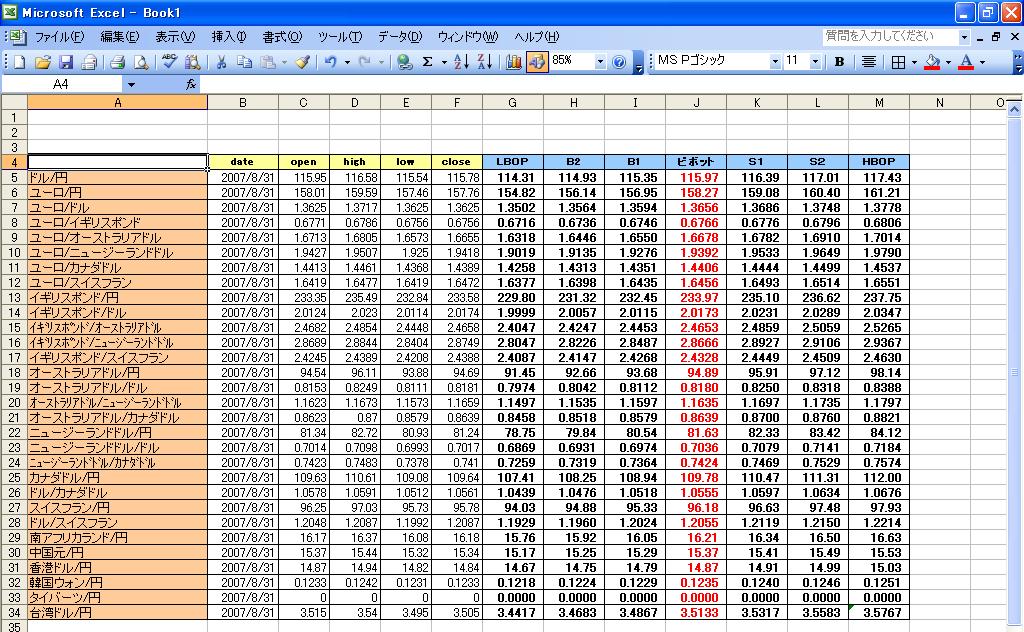Open the 表示(V) menu

click(175, 37)
